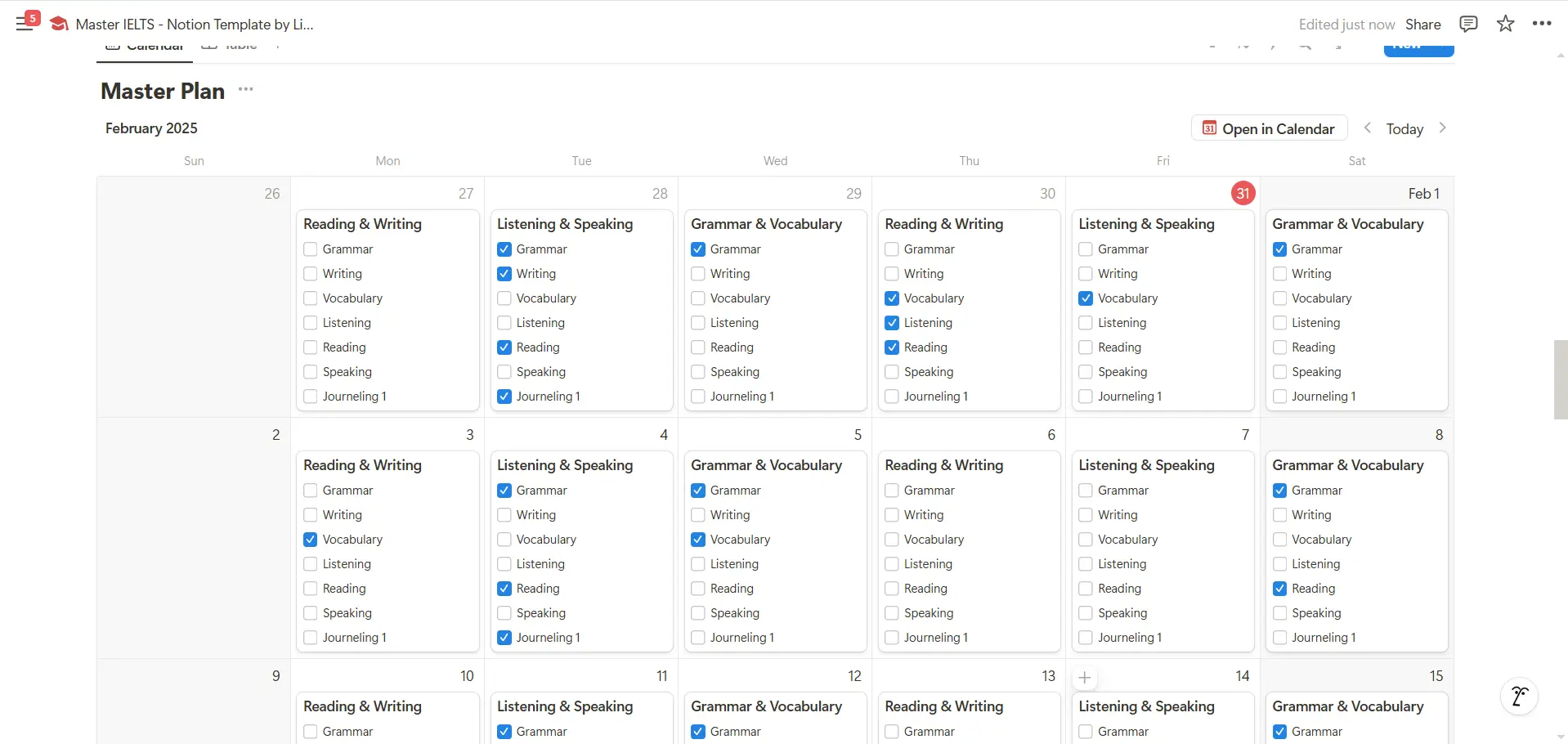Click the Open in Calendar button
Viewport: 1568px width, 744px height.
point(1269,128)
